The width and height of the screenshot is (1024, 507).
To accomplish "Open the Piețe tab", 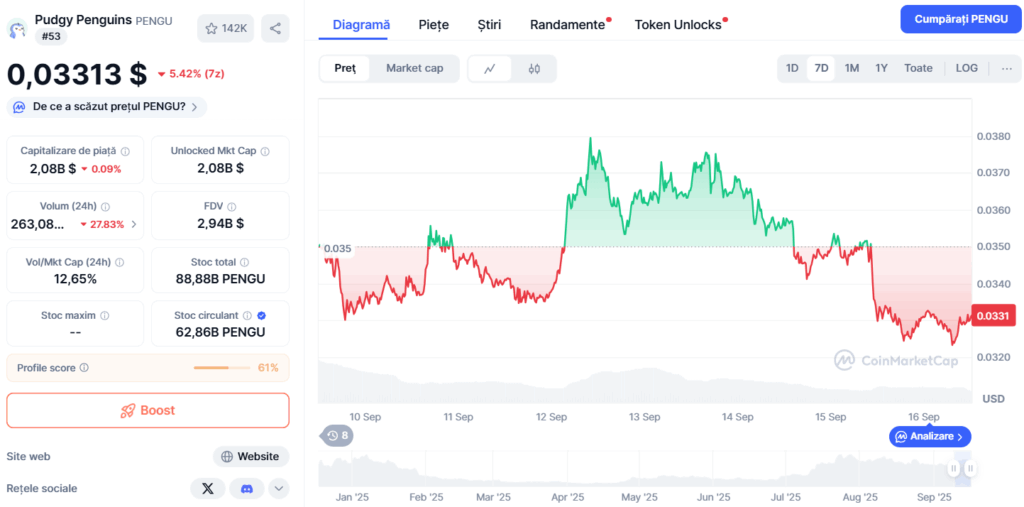I will (434, 25).
